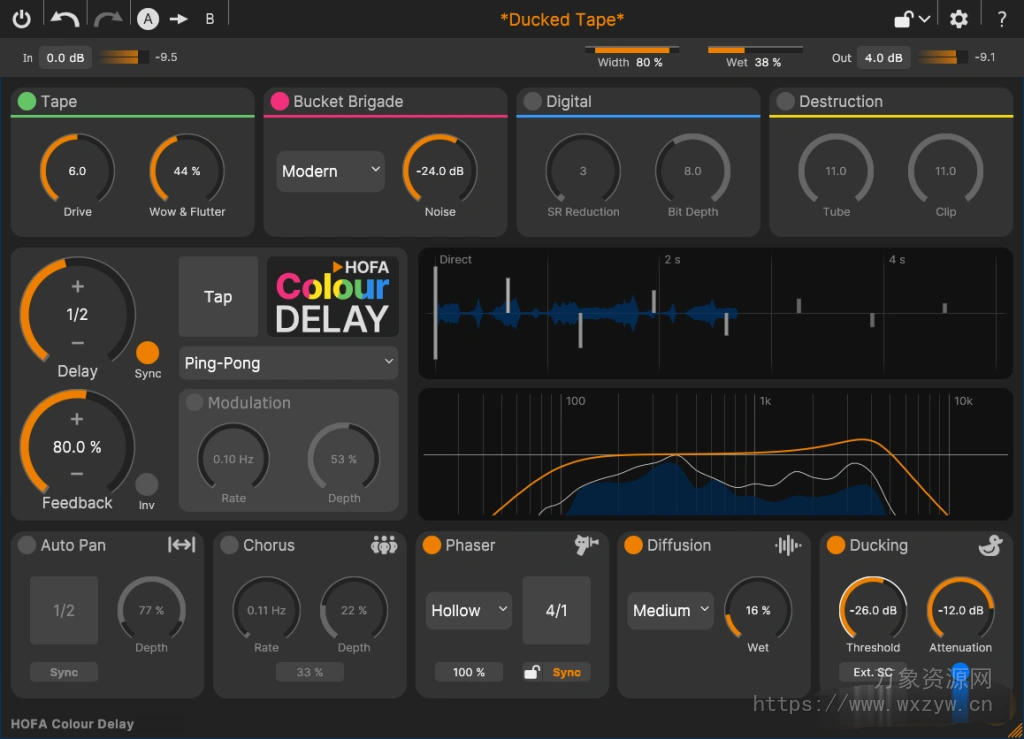Open the Ducked Tape preset menu

[561, 19]
